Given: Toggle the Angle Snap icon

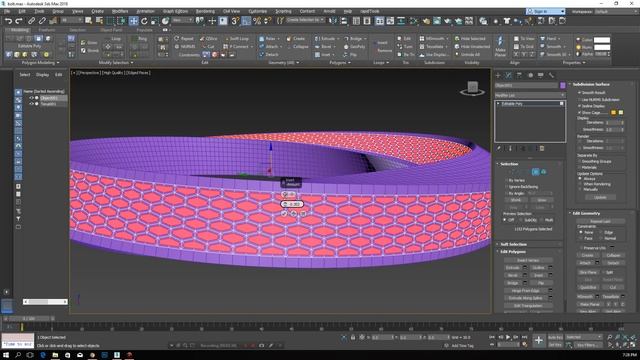Looking at the screenshot, I should coord(246,20).
